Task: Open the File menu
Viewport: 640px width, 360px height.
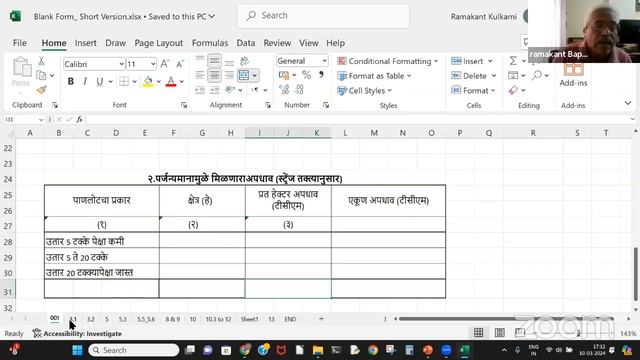Action: [20, 43]
